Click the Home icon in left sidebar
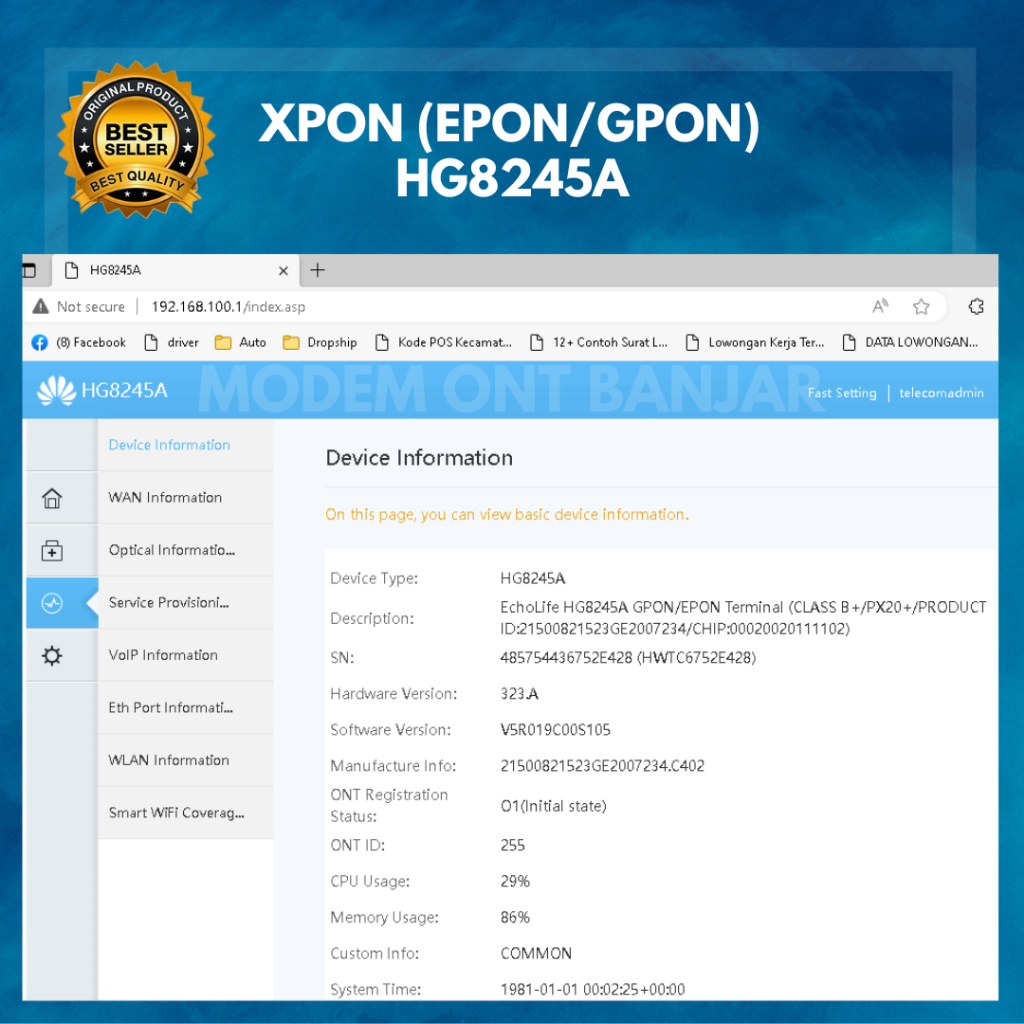The image size is (1024, 1024). click(52, 498)
